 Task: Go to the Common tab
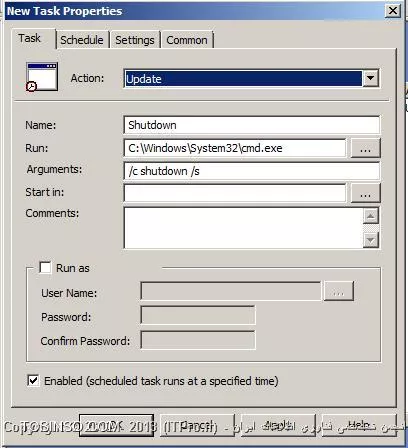coord(187,40)
